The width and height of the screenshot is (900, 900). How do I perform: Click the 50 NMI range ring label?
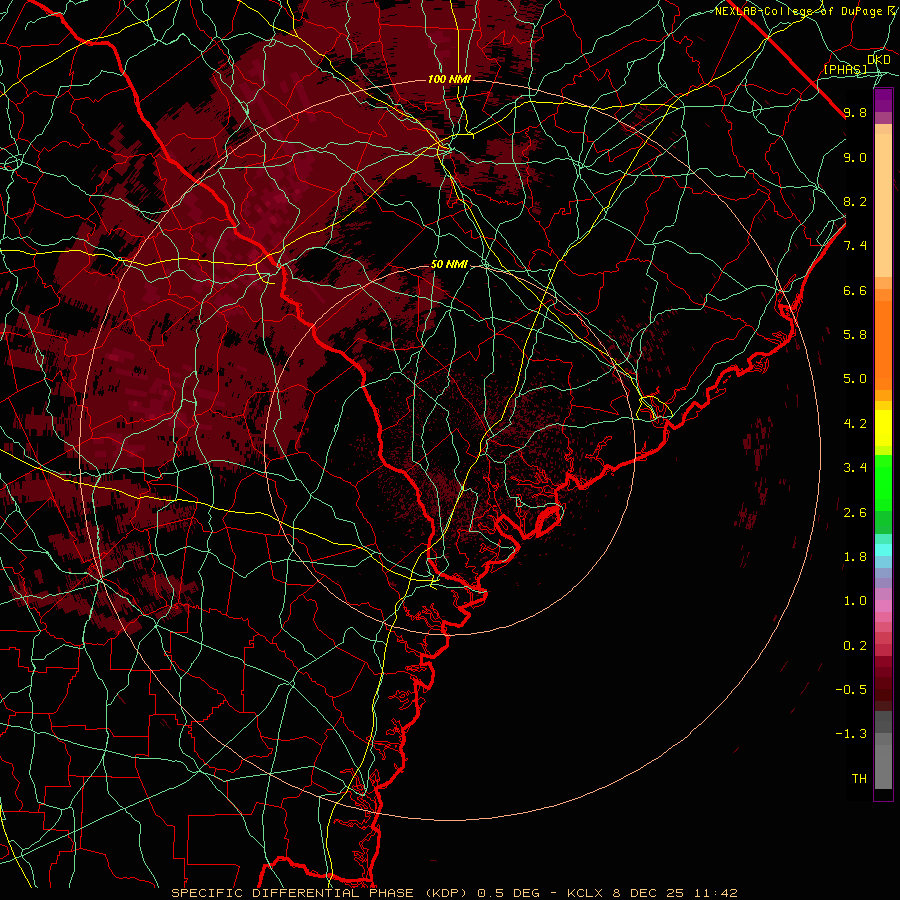[449, 265]
